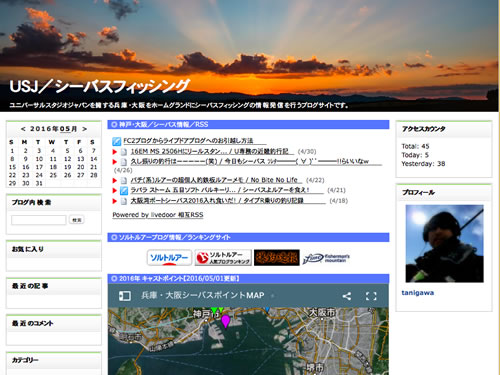Image resolution: width=500 pixels, height=375 pixels.
Task: Open the map sidebar panel icon
Action: click(125, 296)
